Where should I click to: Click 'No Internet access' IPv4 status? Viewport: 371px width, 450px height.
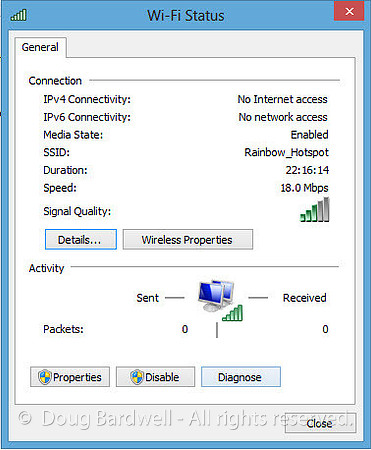pyautogui.click(x=282, y=99)
